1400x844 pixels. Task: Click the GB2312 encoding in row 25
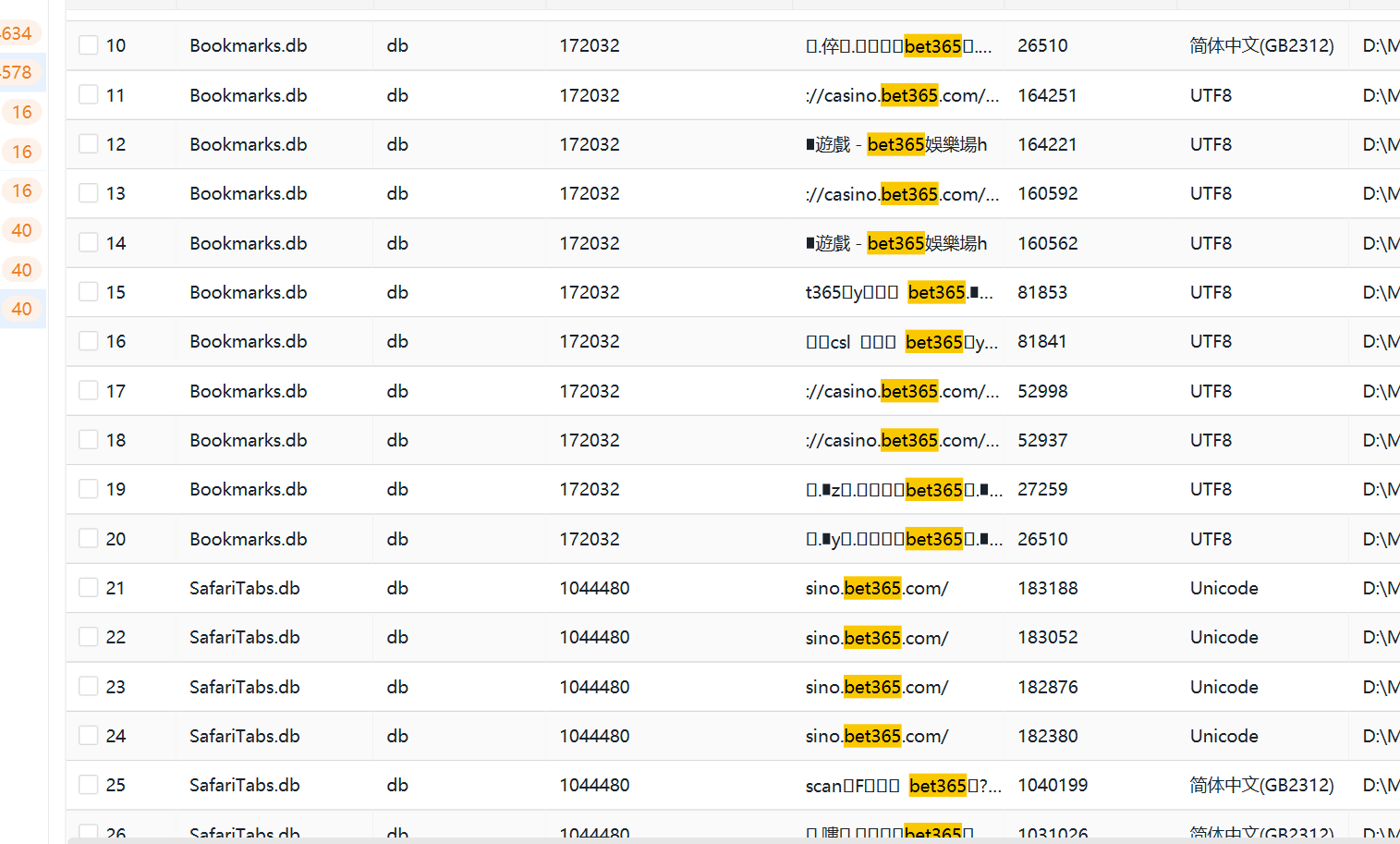point(1262,785)
